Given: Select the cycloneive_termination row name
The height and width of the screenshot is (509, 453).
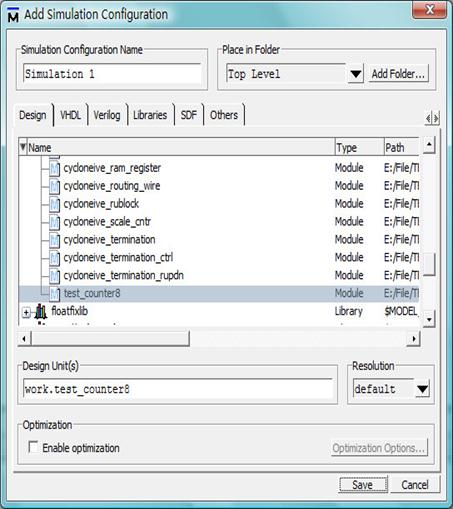Looking at the screenshot, I should point(110,240).
